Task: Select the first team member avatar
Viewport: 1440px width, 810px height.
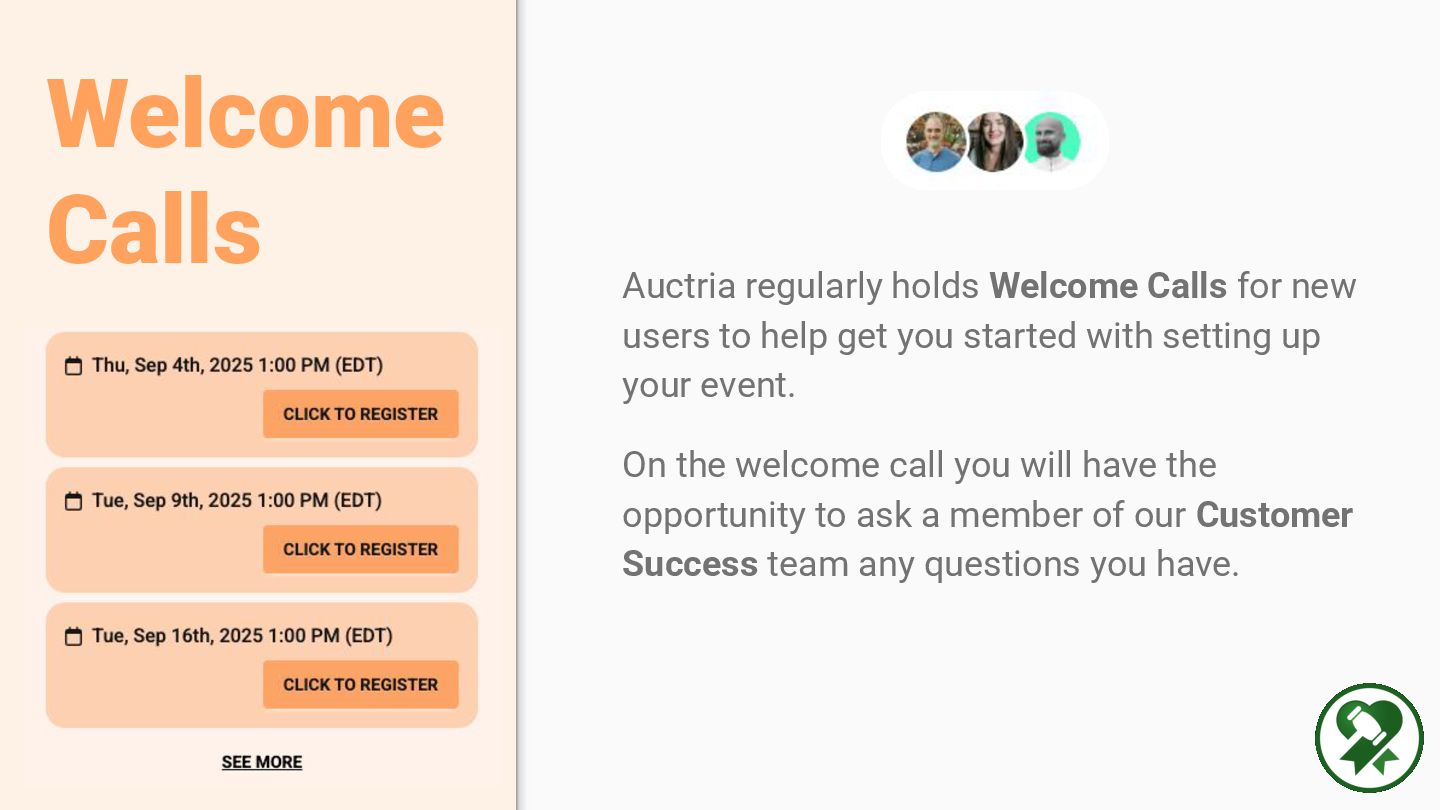Action: click(x=936, y=141)
